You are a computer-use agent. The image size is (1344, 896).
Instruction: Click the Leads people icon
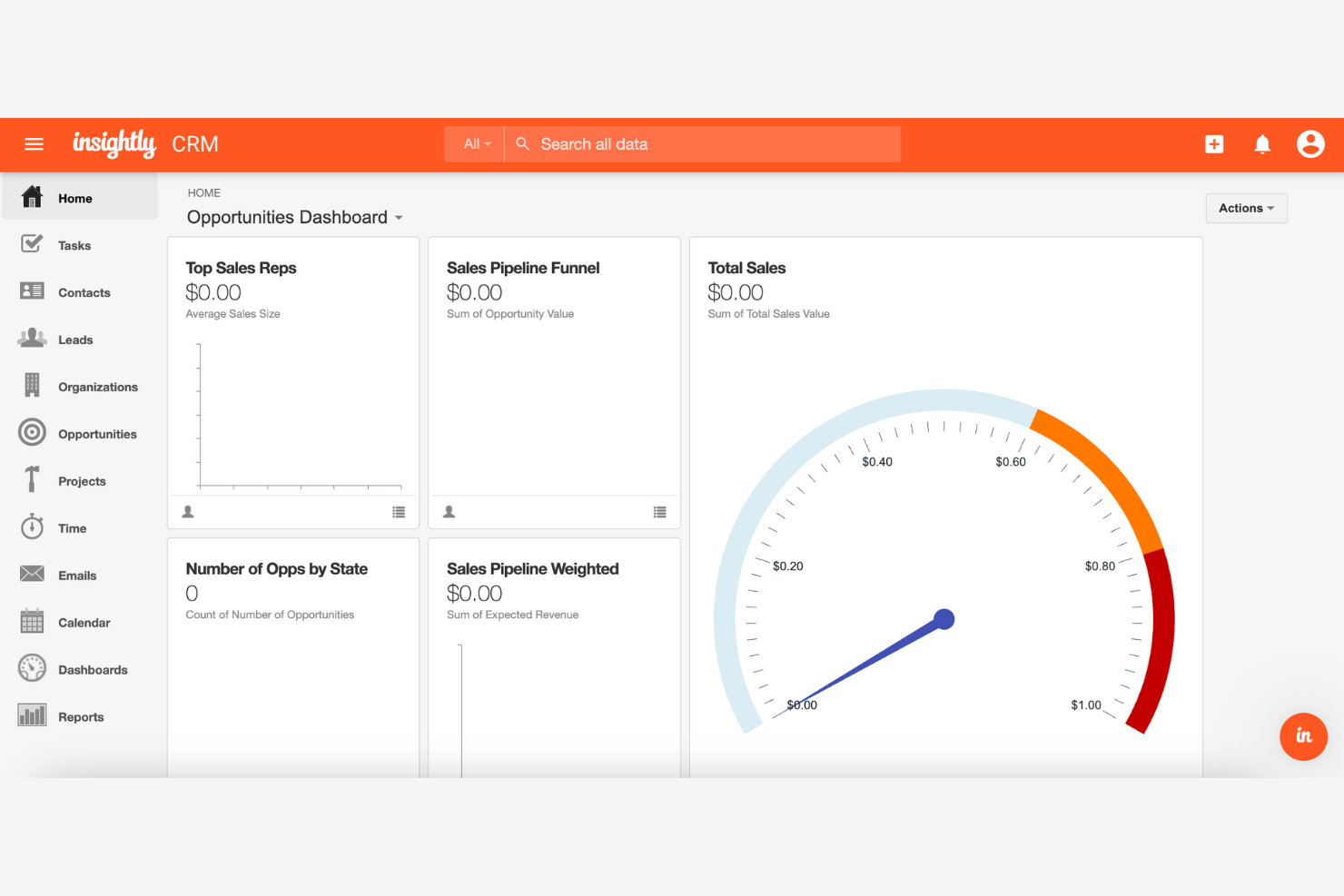point(32,338)
